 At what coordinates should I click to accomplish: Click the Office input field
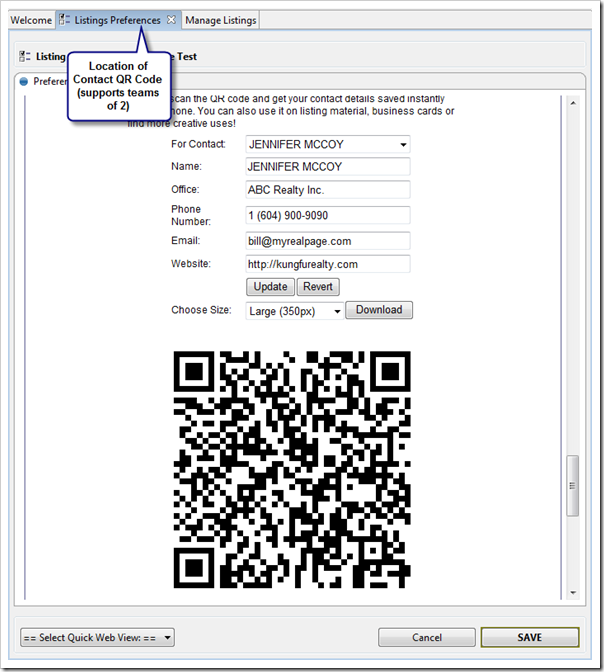click(x=328, y=189)
